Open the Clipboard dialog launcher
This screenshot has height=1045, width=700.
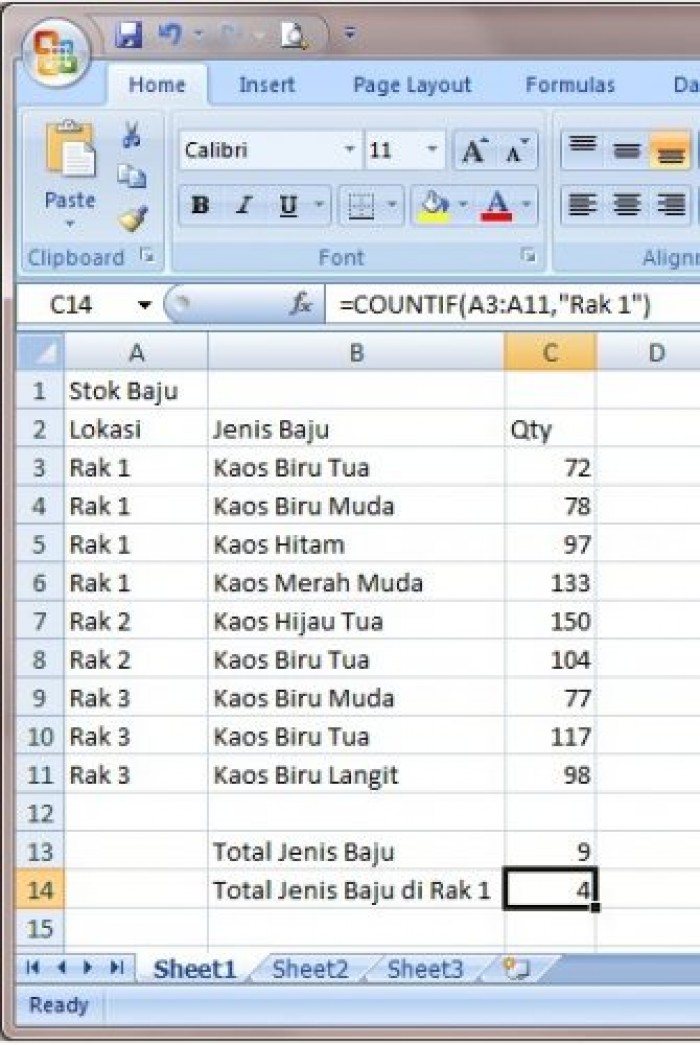pyautogui.click(x=147, y=254)
